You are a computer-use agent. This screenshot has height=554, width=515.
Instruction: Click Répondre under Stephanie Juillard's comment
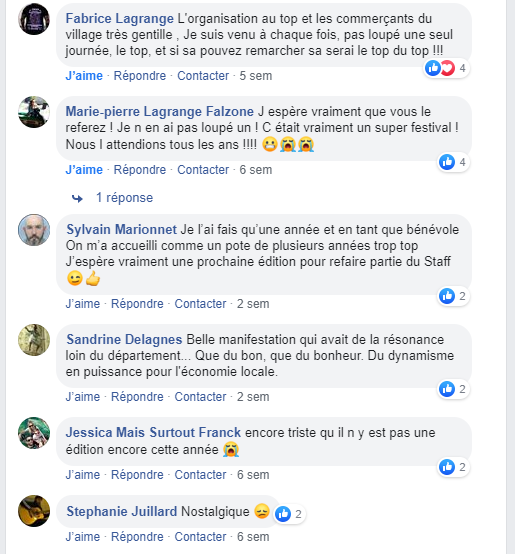[x=137, y=536]
